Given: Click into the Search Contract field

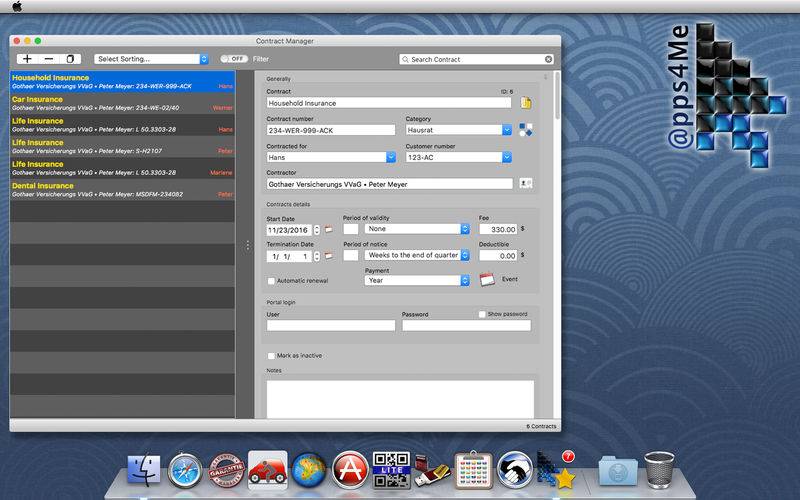Looking at the screenshot, I should click(477, 59).
